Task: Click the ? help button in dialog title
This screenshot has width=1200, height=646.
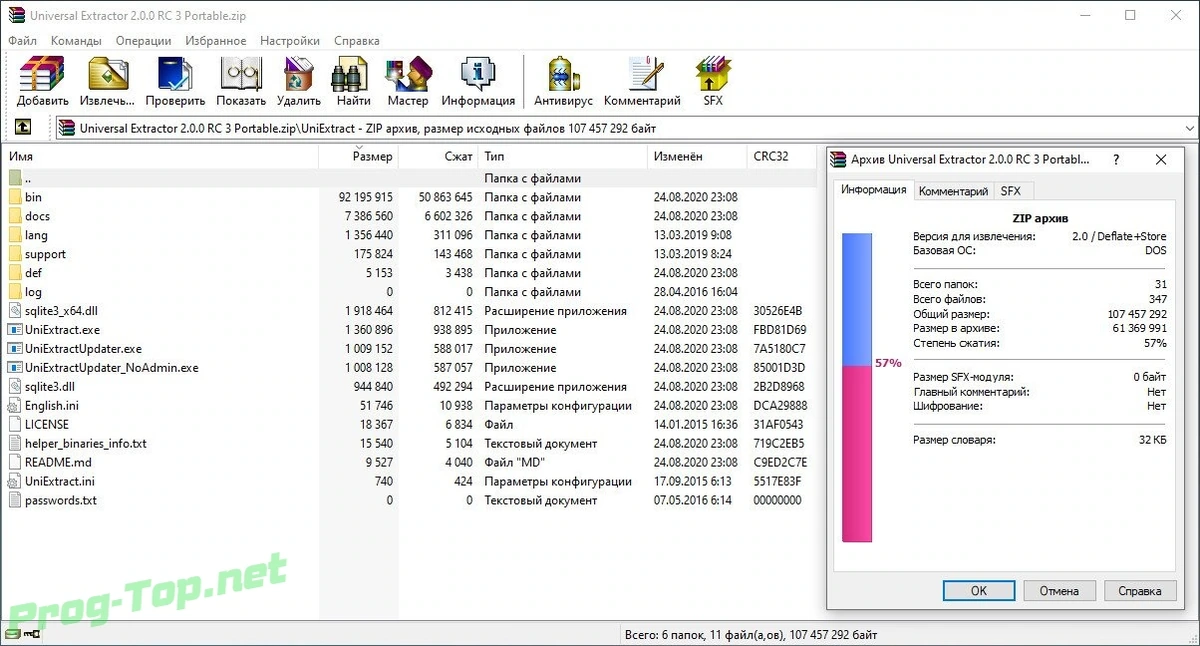Action: 1116,160
